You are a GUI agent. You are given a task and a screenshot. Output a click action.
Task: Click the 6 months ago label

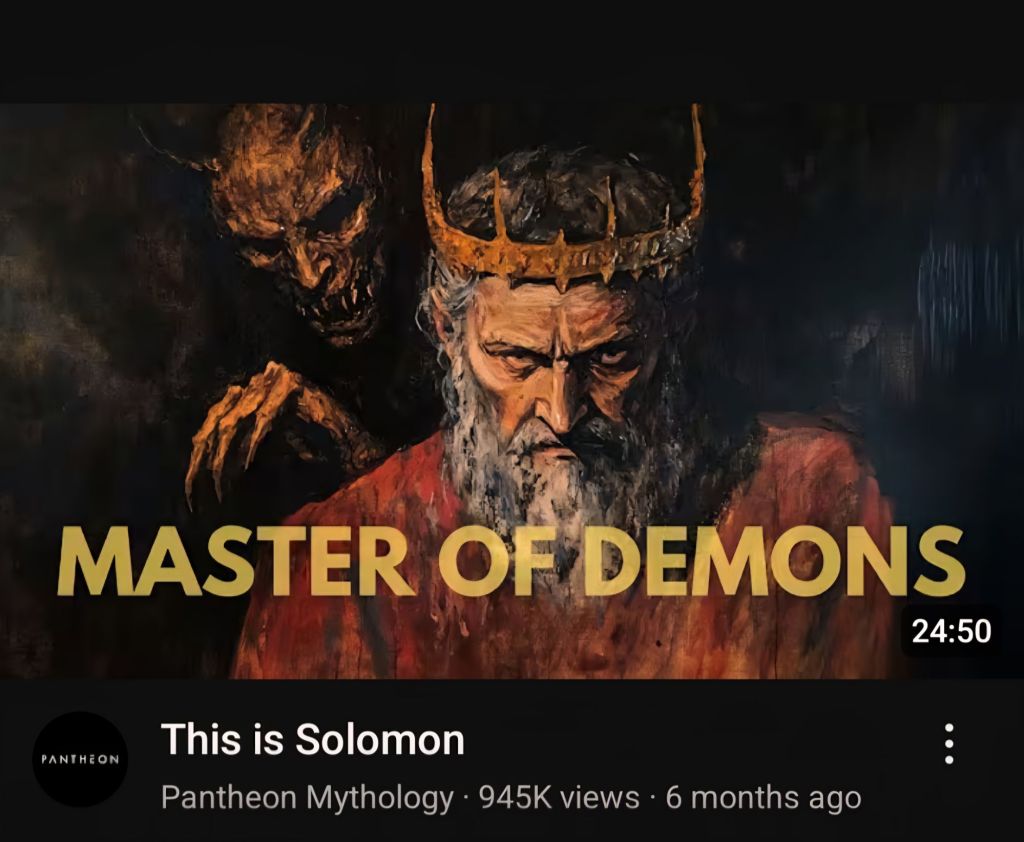coord(763,798)
